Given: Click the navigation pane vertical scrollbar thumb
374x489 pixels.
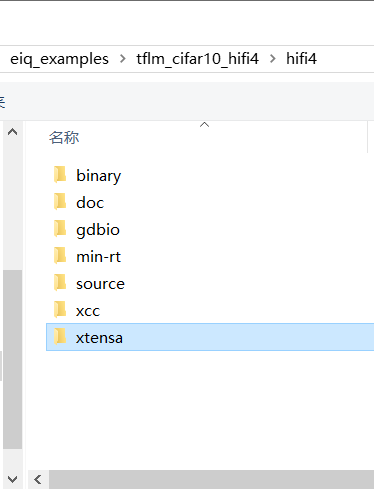Looking at the screenshot, I should coord(13,359).
